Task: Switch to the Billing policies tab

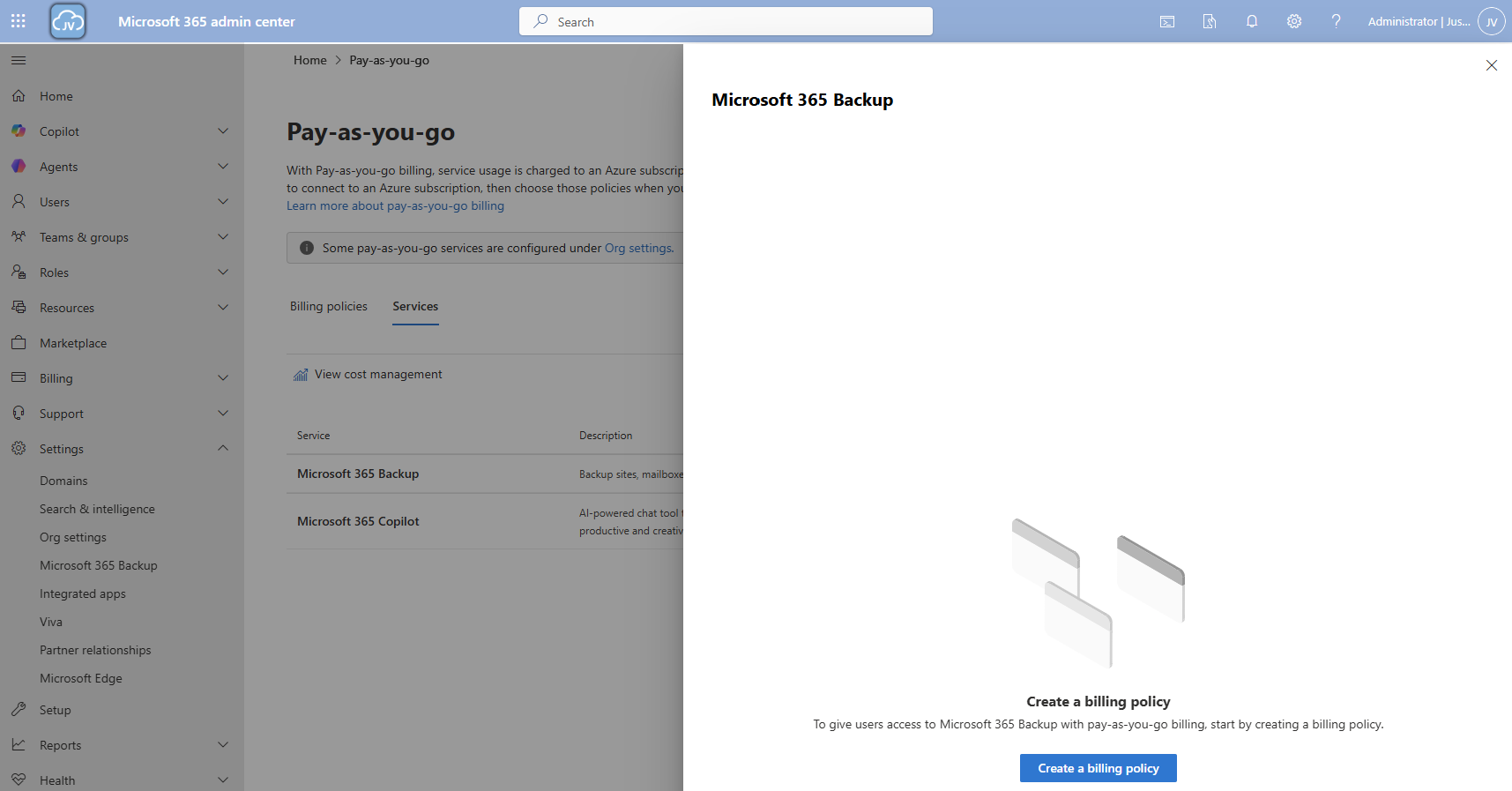Action: tap(329, 306)
